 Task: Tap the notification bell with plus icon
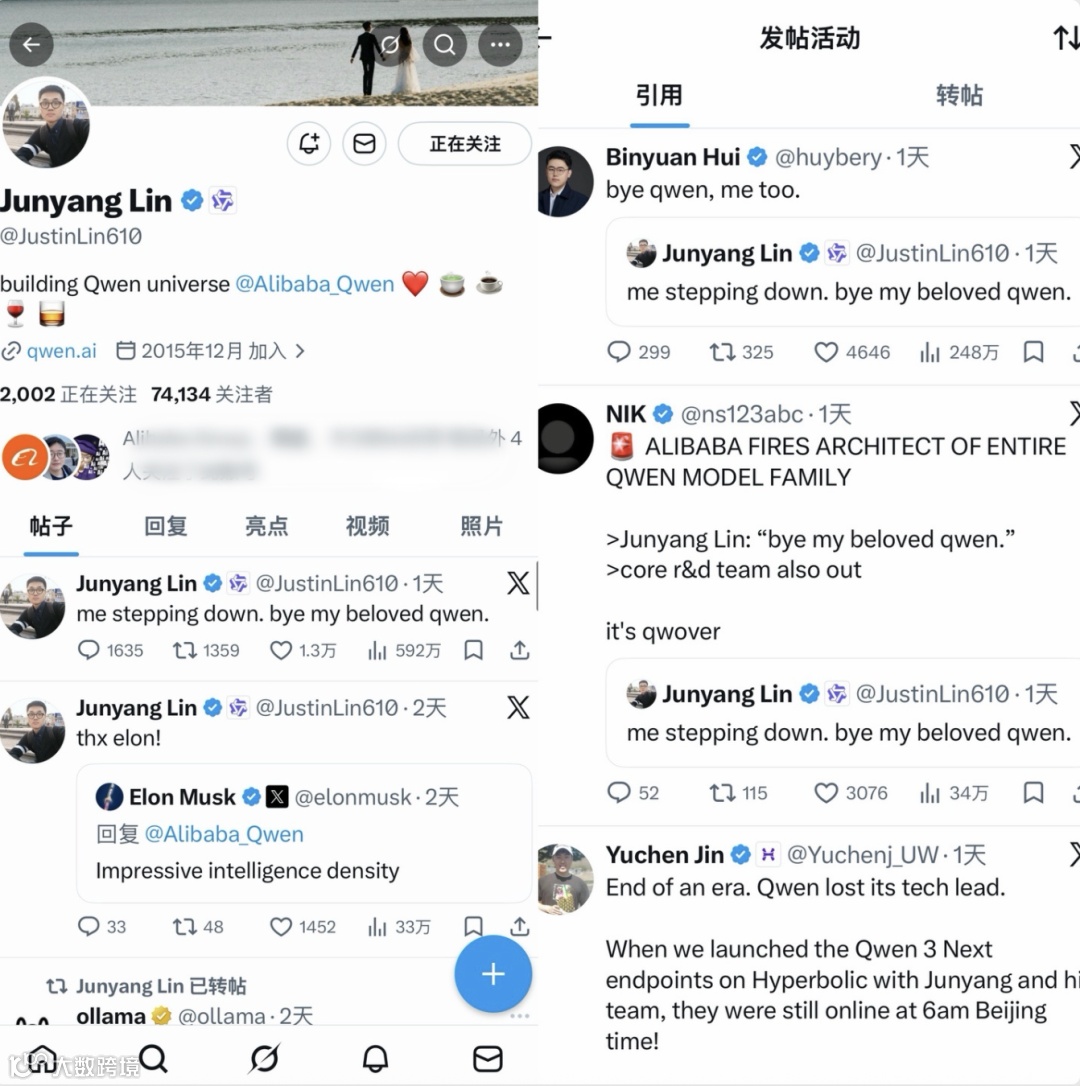(309, 143)
